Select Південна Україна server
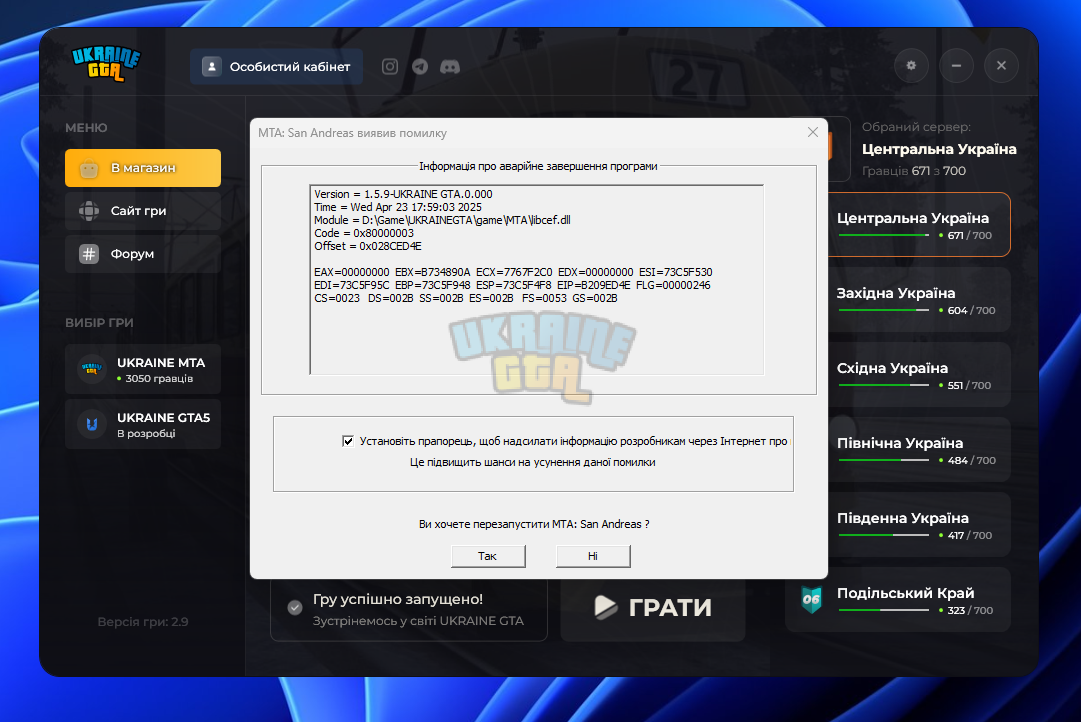The image size is (1081, 722). point(919,525)
